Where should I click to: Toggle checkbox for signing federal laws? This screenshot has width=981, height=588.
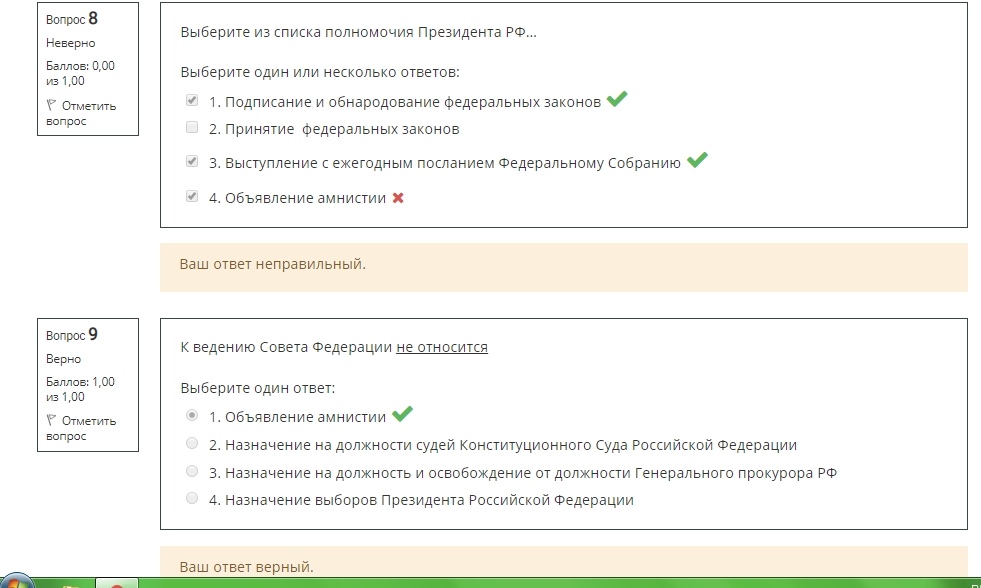[x=192, y=100]
